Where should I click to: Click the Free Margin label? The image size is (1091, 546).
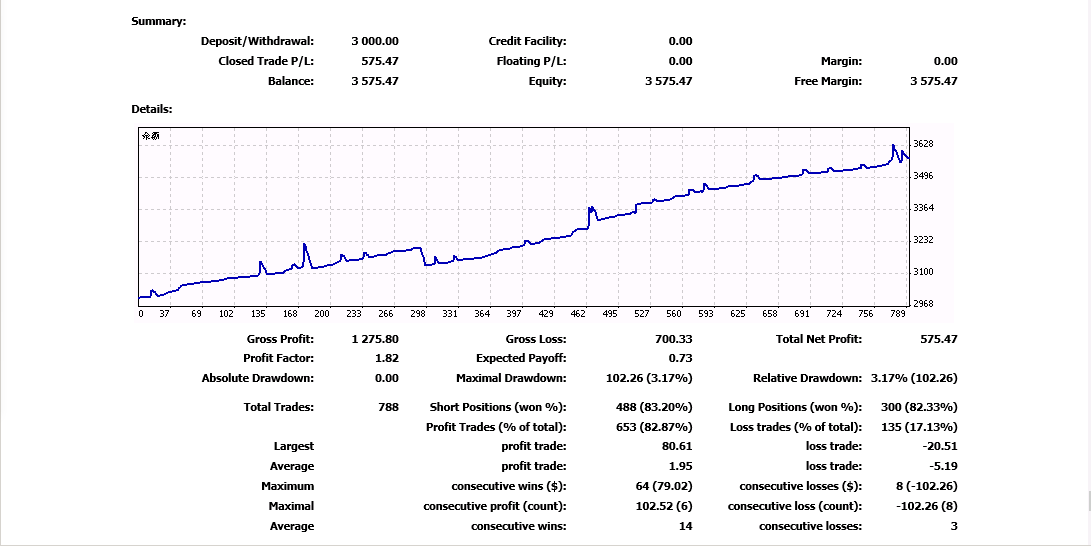(x=828, y=81)
